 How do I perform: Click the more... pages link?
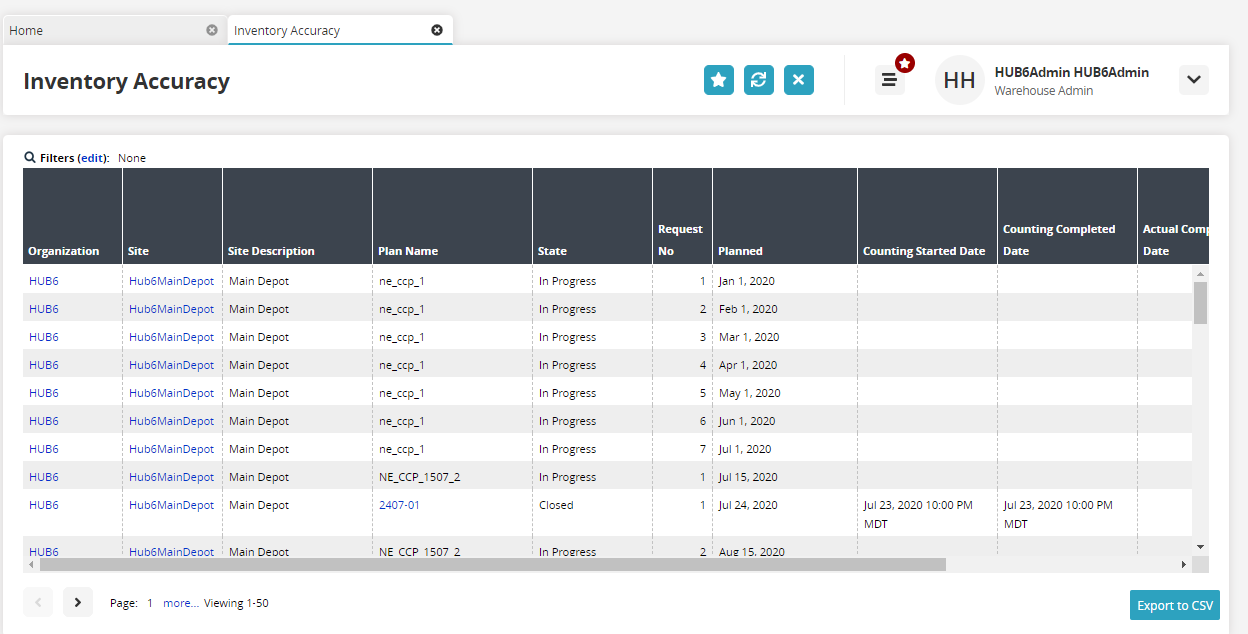tap(181, 603)
